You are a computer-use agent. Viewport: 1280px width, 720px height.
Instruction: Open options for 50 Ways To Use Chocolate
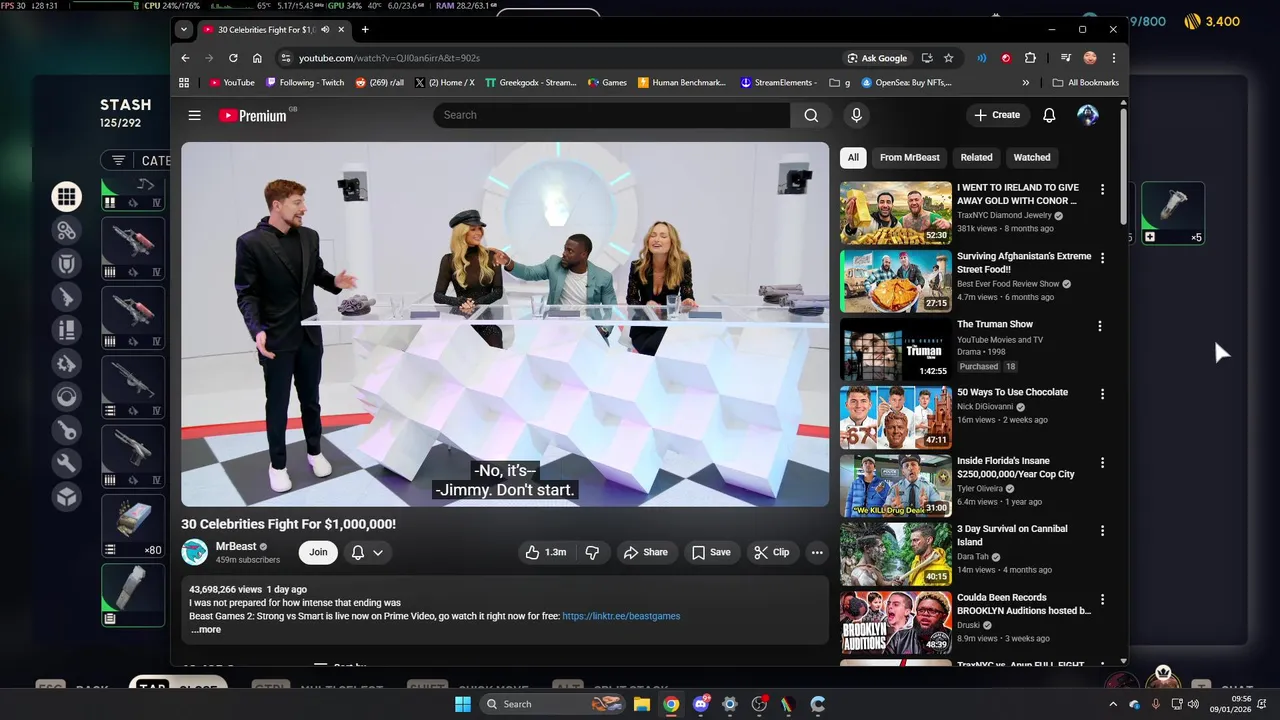(1103, 394)
